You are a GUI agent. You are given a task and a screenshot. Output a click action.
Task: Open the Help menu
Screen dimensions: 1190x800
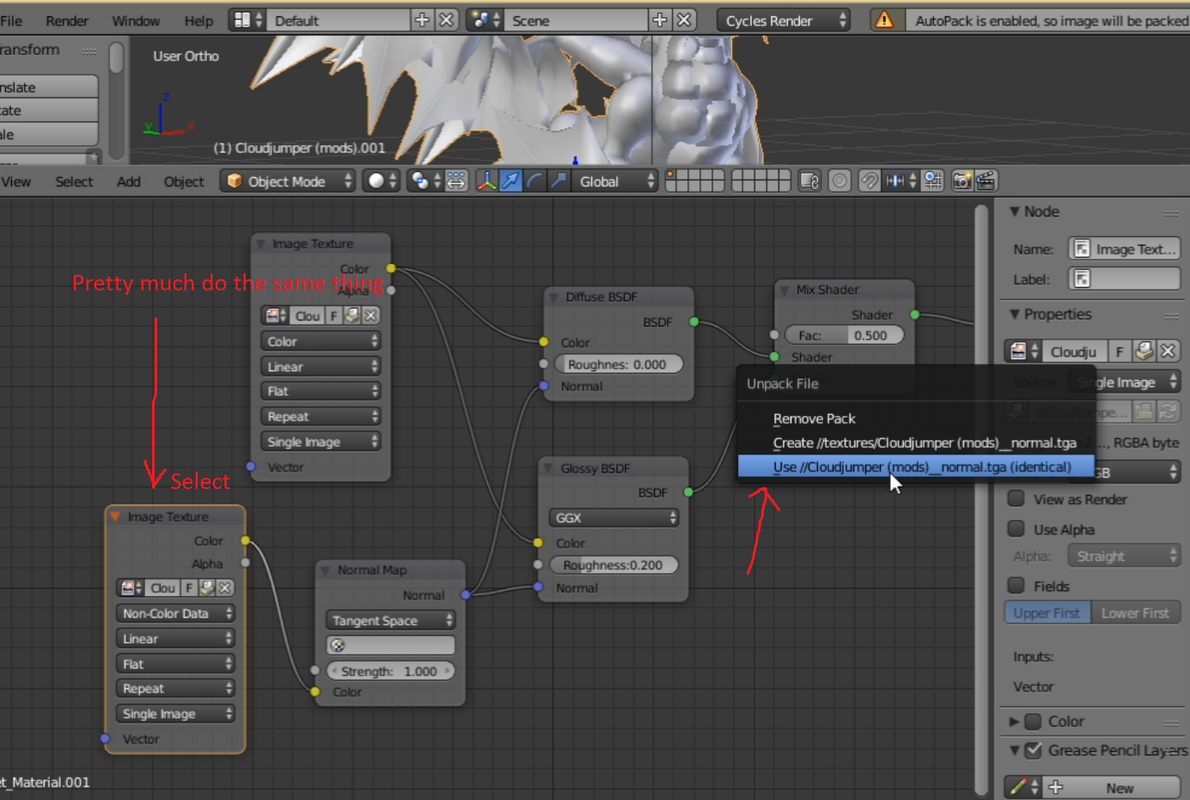[x=199, y=20]
